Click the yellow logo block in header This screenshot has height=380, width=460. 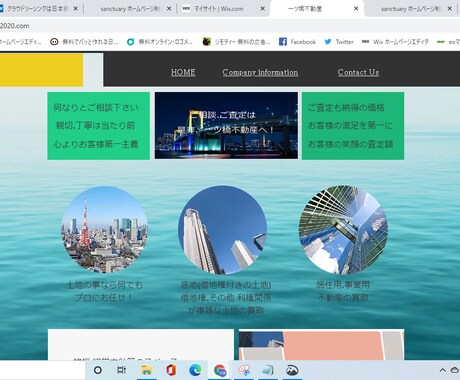pyautogui.click(x=41, y=70)
